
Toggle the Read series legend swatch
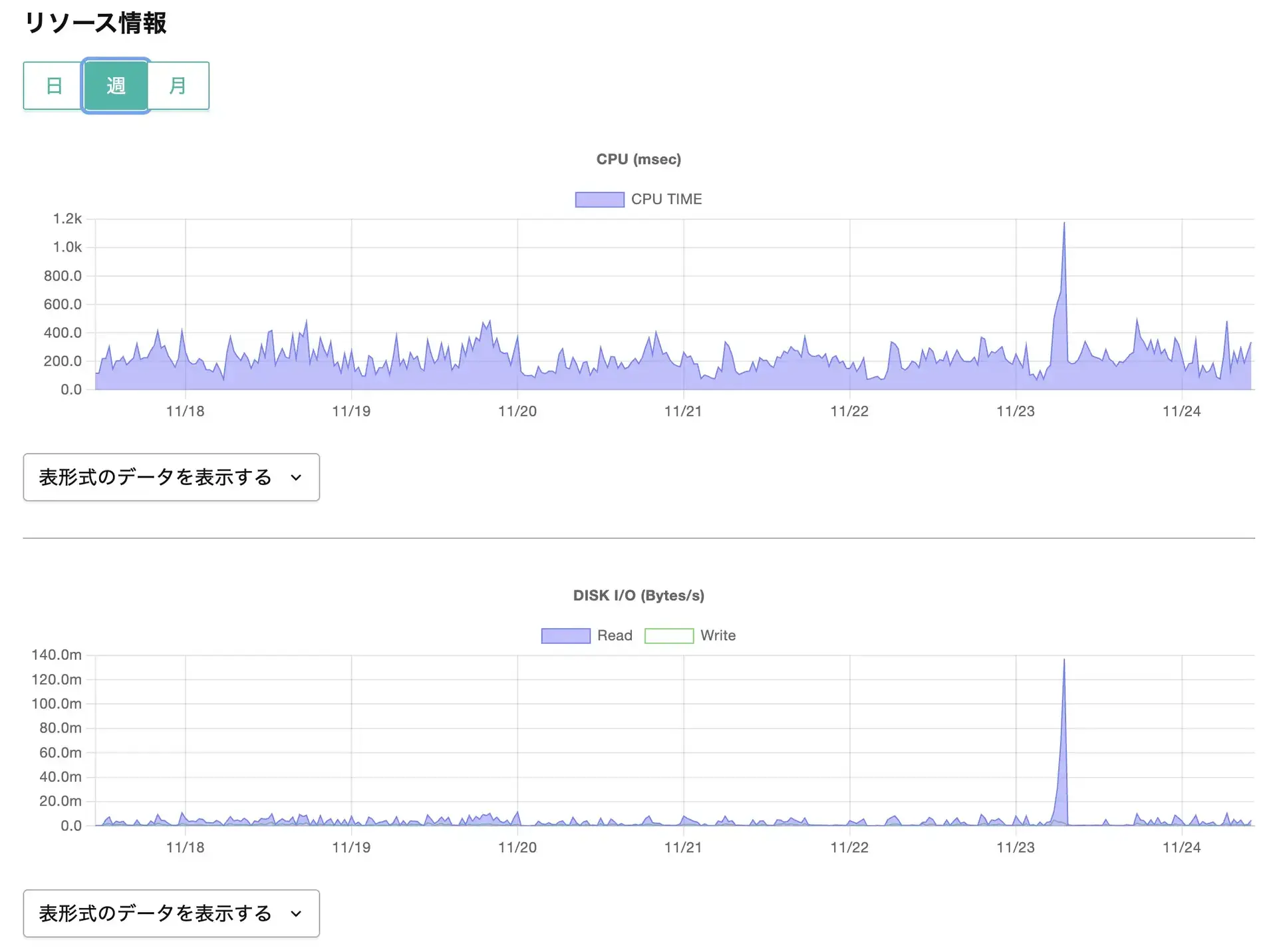click(565, 636)
